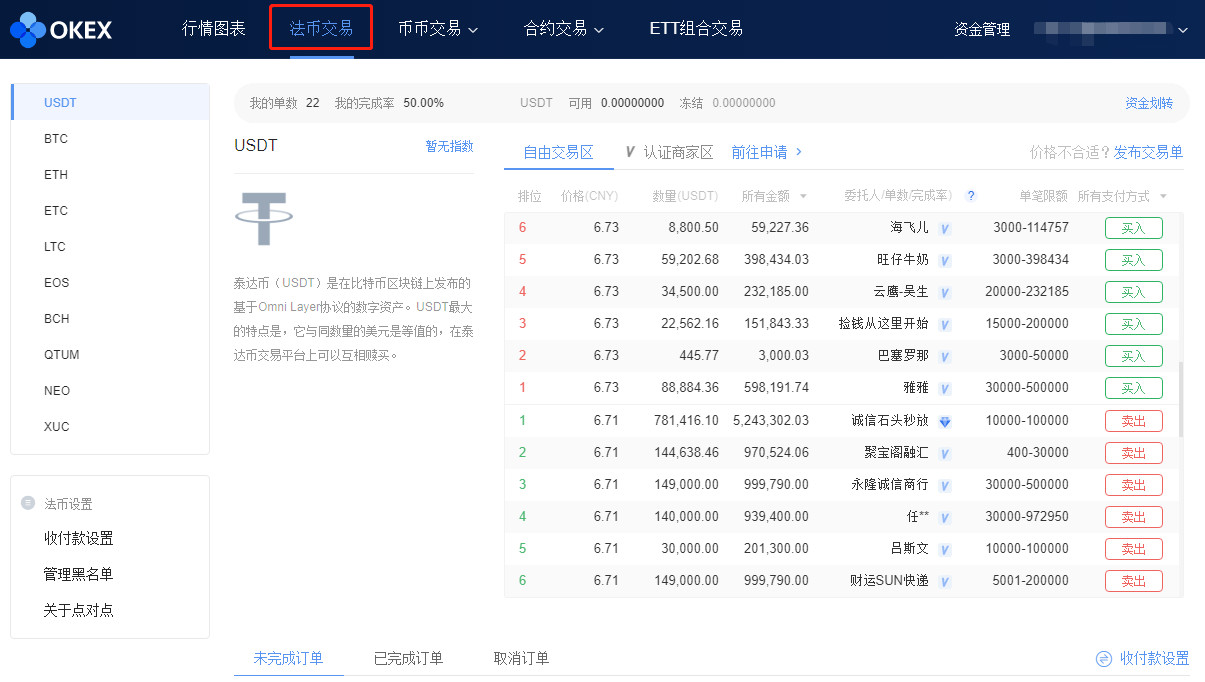Click the circular icon beside bottom 收付款设置
The width and height of the screenshot is (1205, 682).
point(1104,659)
